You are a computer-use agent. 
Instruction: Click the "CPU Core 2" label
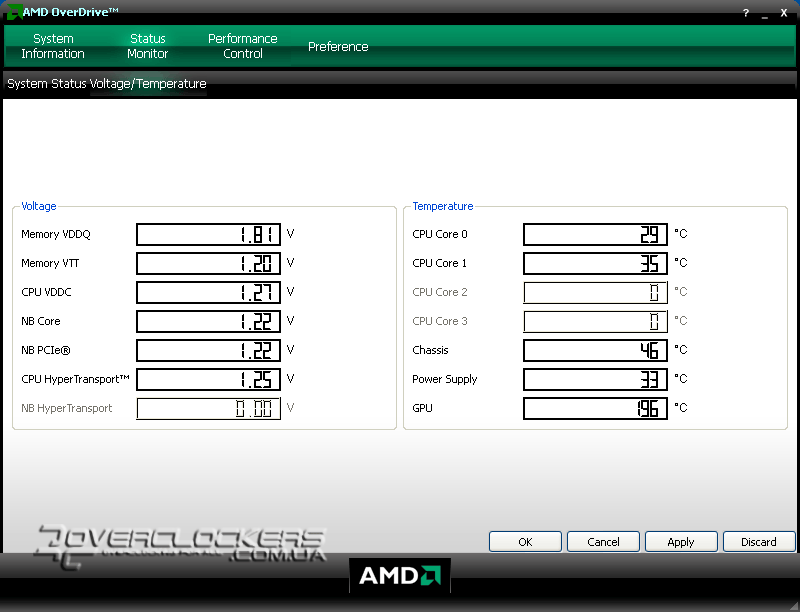[x=440, y=292]
